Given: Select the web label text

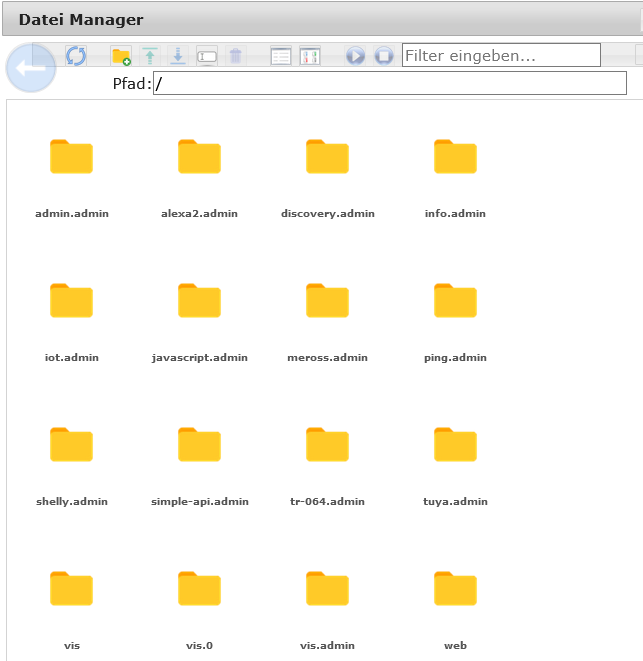Looking at the screenshot, I should click(x=455, y=646).
